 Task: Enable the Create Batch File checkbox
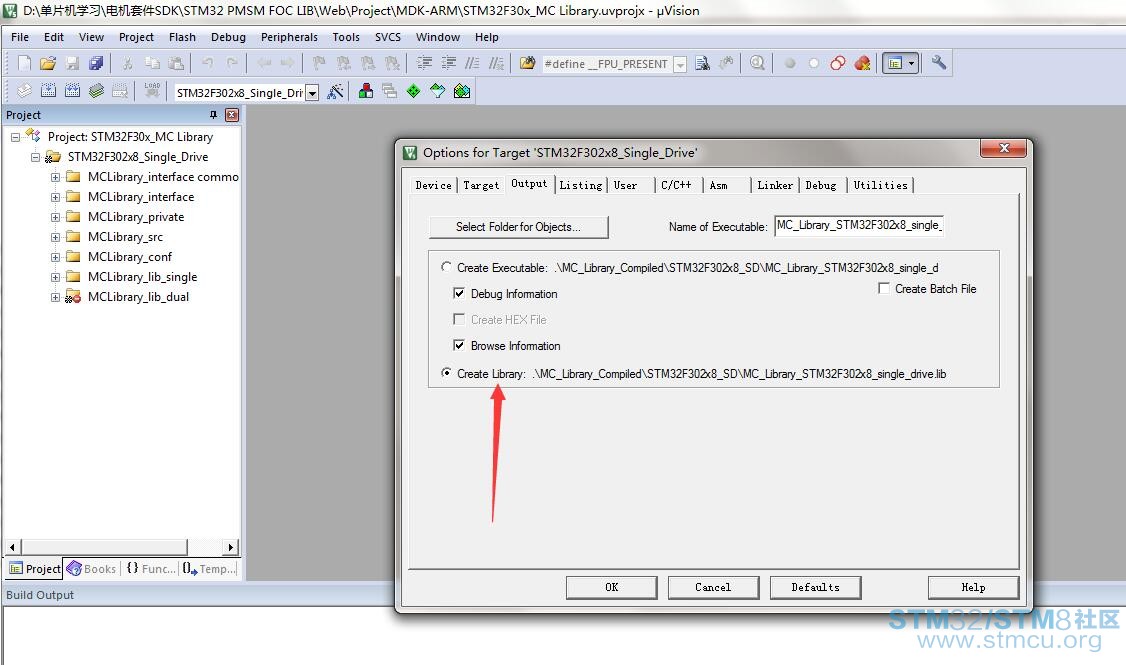883,288
